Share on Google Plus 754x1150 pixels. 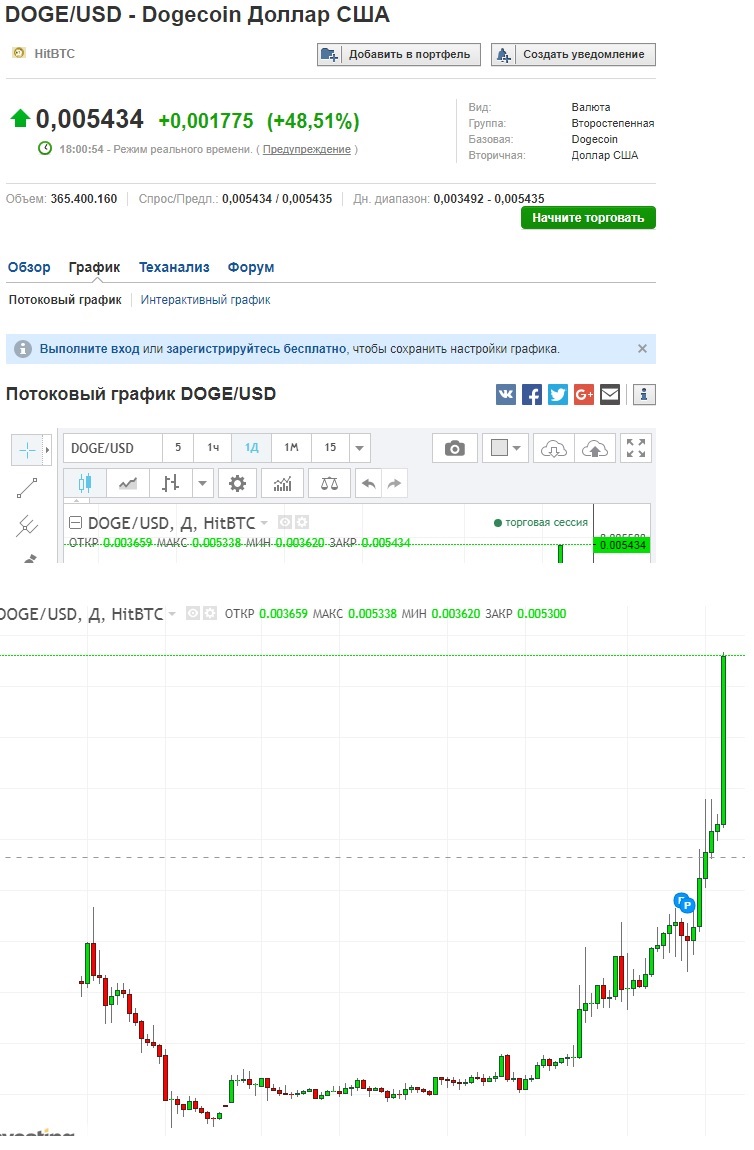584,395
